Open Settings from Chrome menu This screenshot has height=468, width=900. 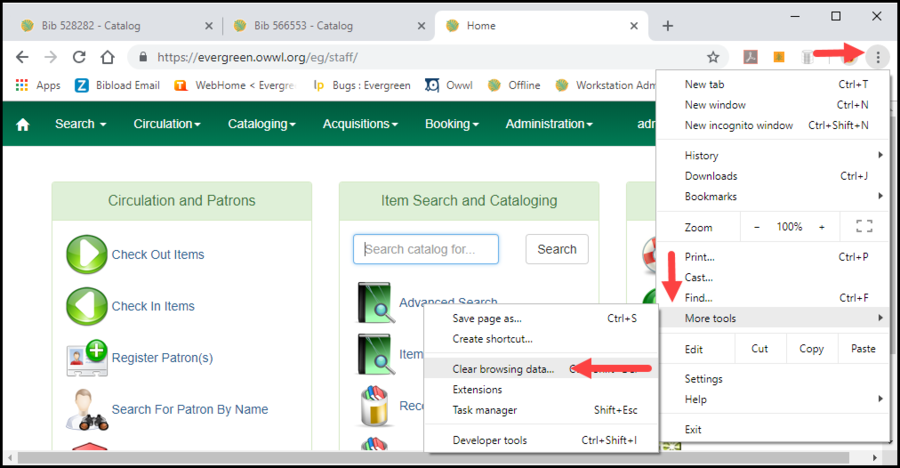(x=774, y=378)
